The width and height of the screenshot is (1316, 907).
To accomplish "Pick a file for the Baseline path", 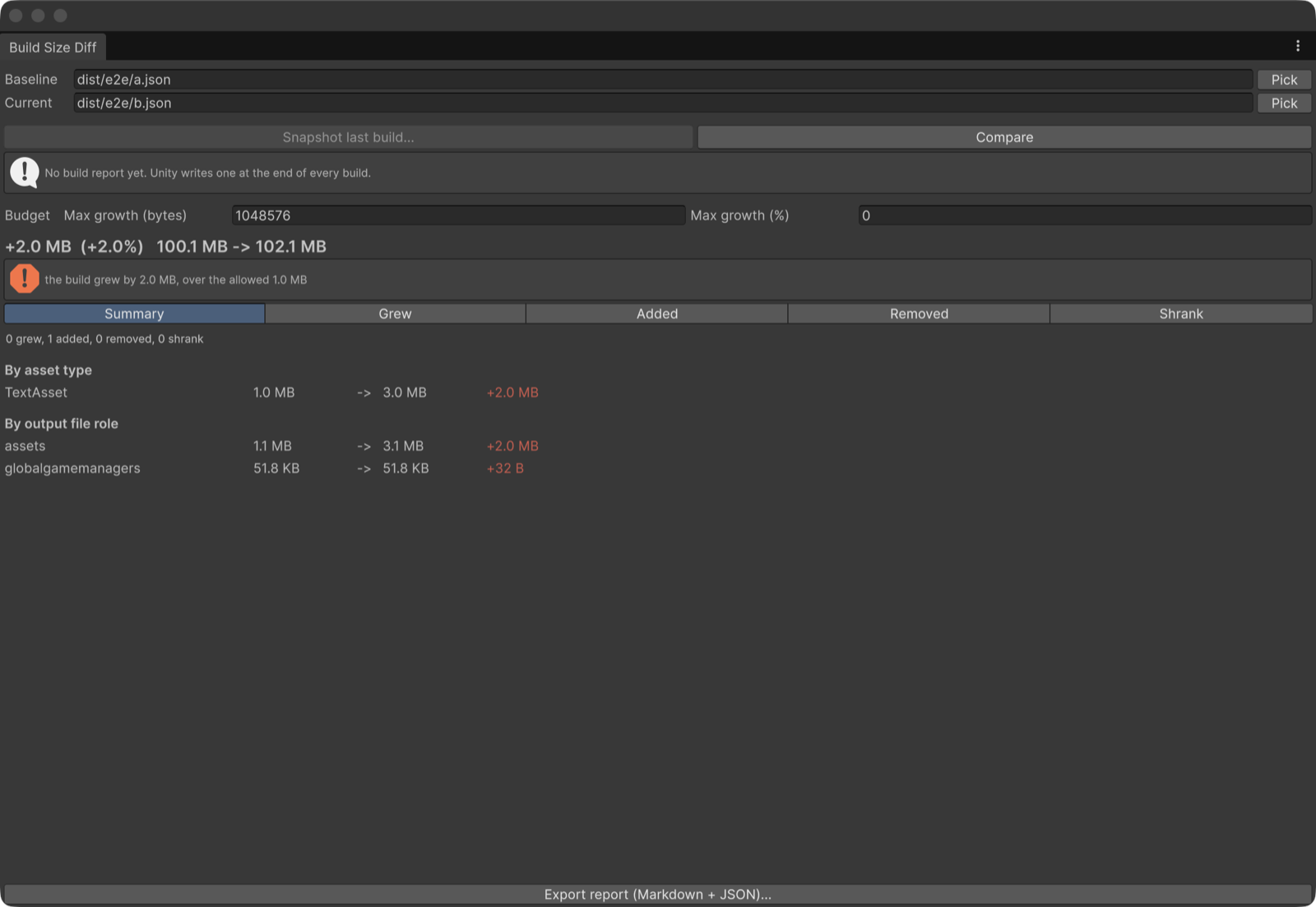I will 1284,80.
